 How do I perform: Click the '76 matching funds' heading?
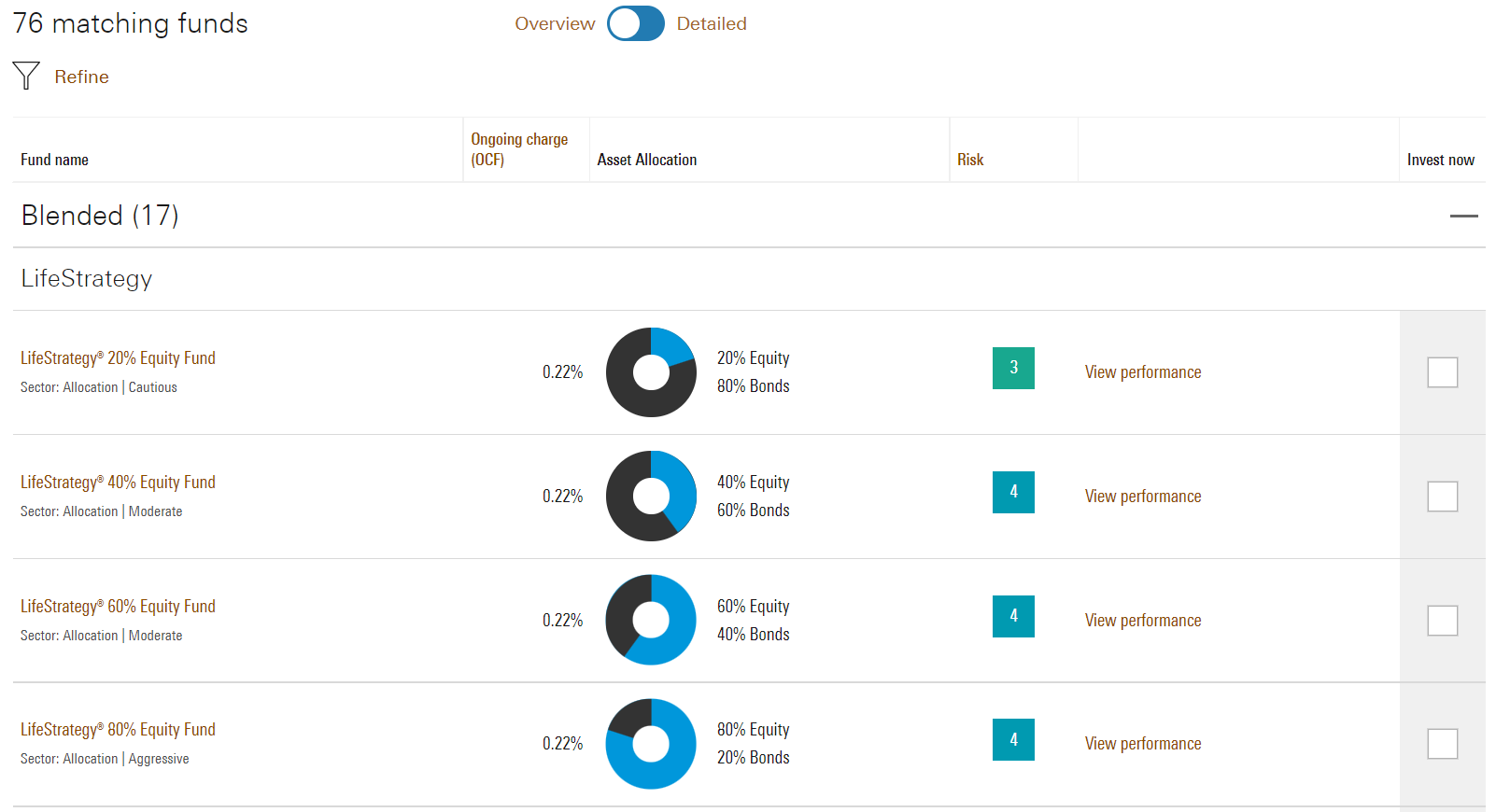tap(131, 23)
